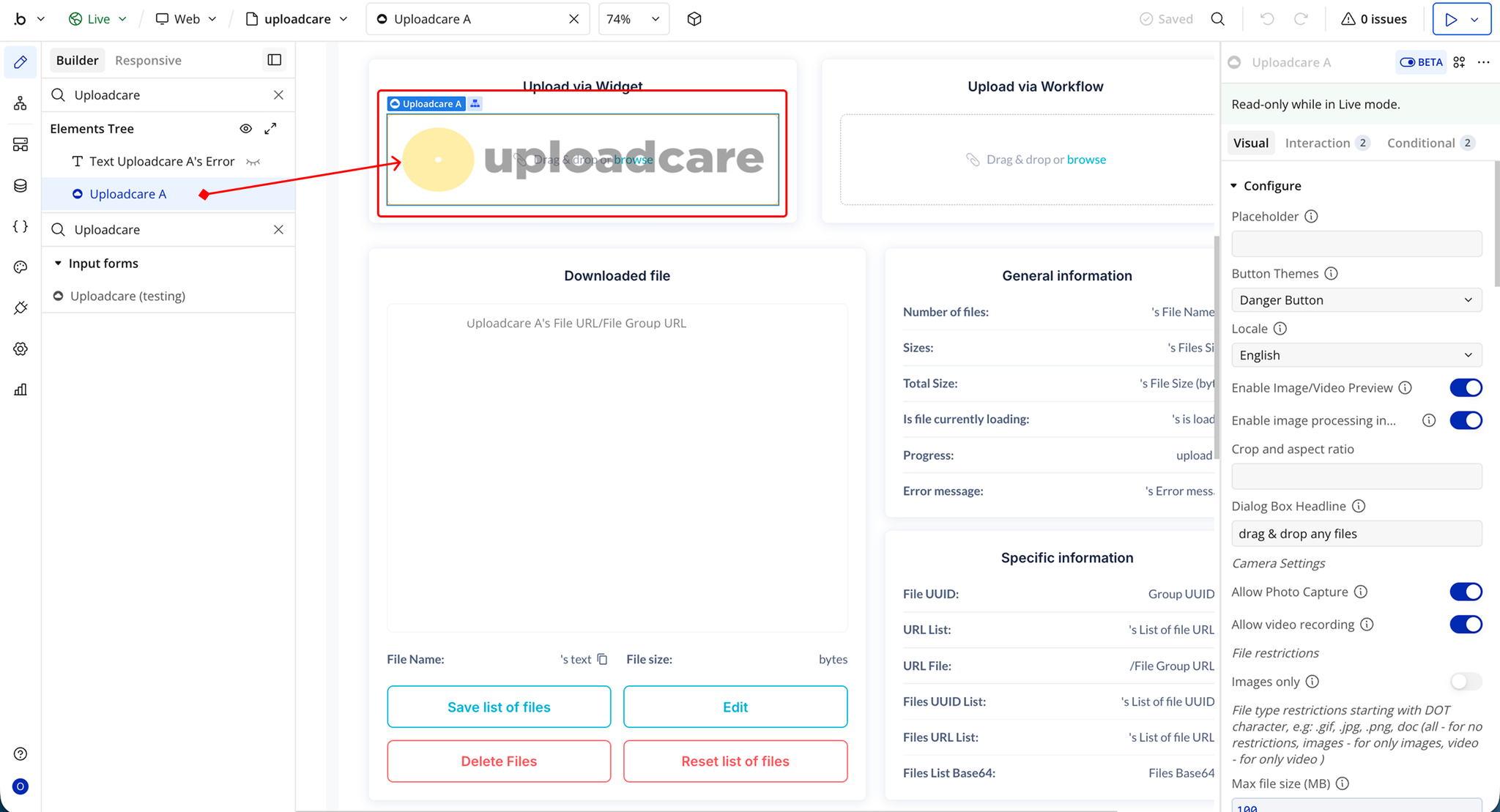The width and height of the screenshot is (1500, 812).
Task: Switch to the Responsive tab
Action: (x=148, y=60)
